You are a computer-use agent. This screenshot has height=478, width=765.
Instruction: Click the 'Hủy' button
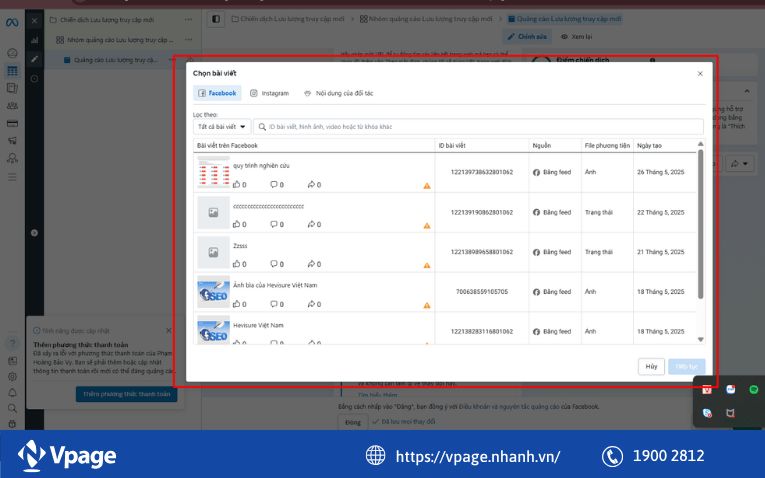click(651, 367)
